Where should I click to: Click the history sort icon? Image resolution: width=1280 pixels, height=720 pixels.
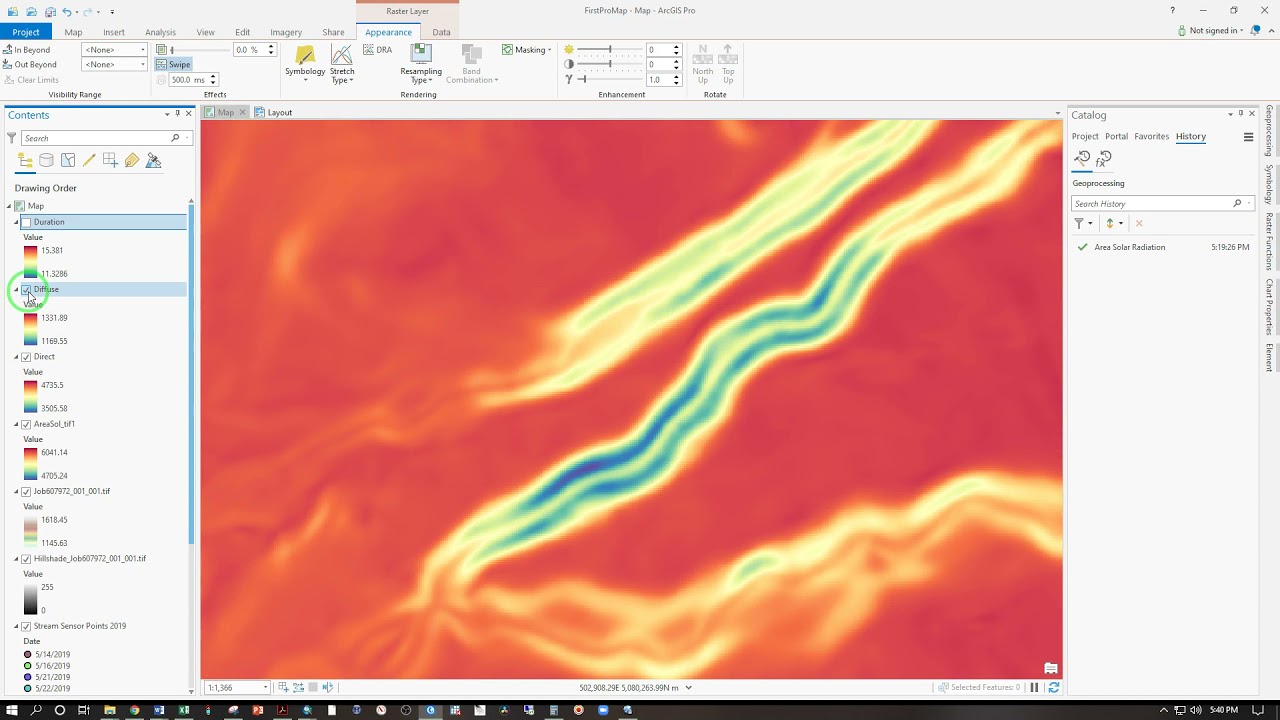(x=1110, y=223)
